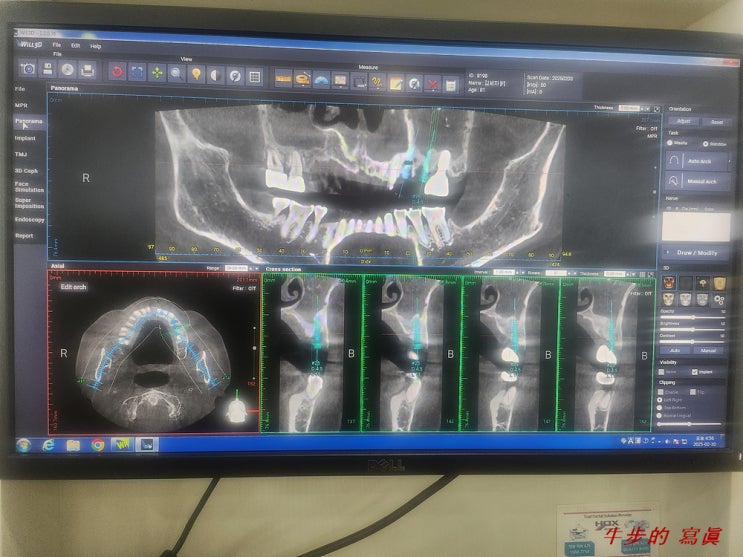Expand the Draw / Modify section
This screenshot has width=743, height=557.
coord(696,253)
